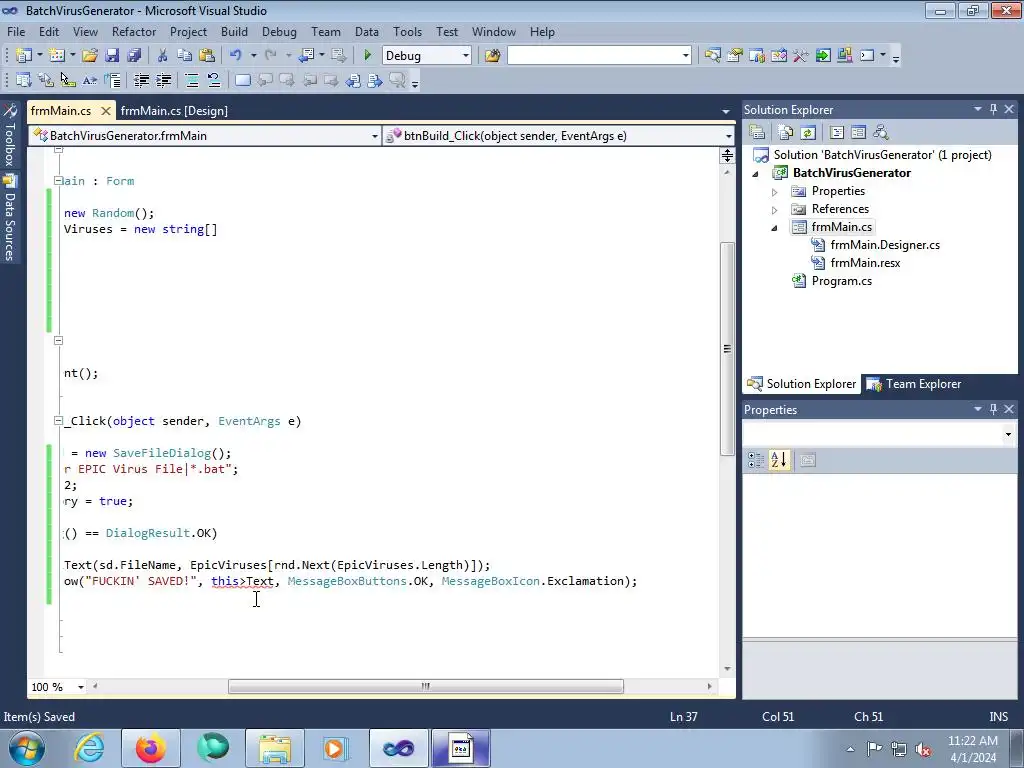Open the Tools menu
Viewport: 1024px width, 768px height.
(x=407, y=31)
